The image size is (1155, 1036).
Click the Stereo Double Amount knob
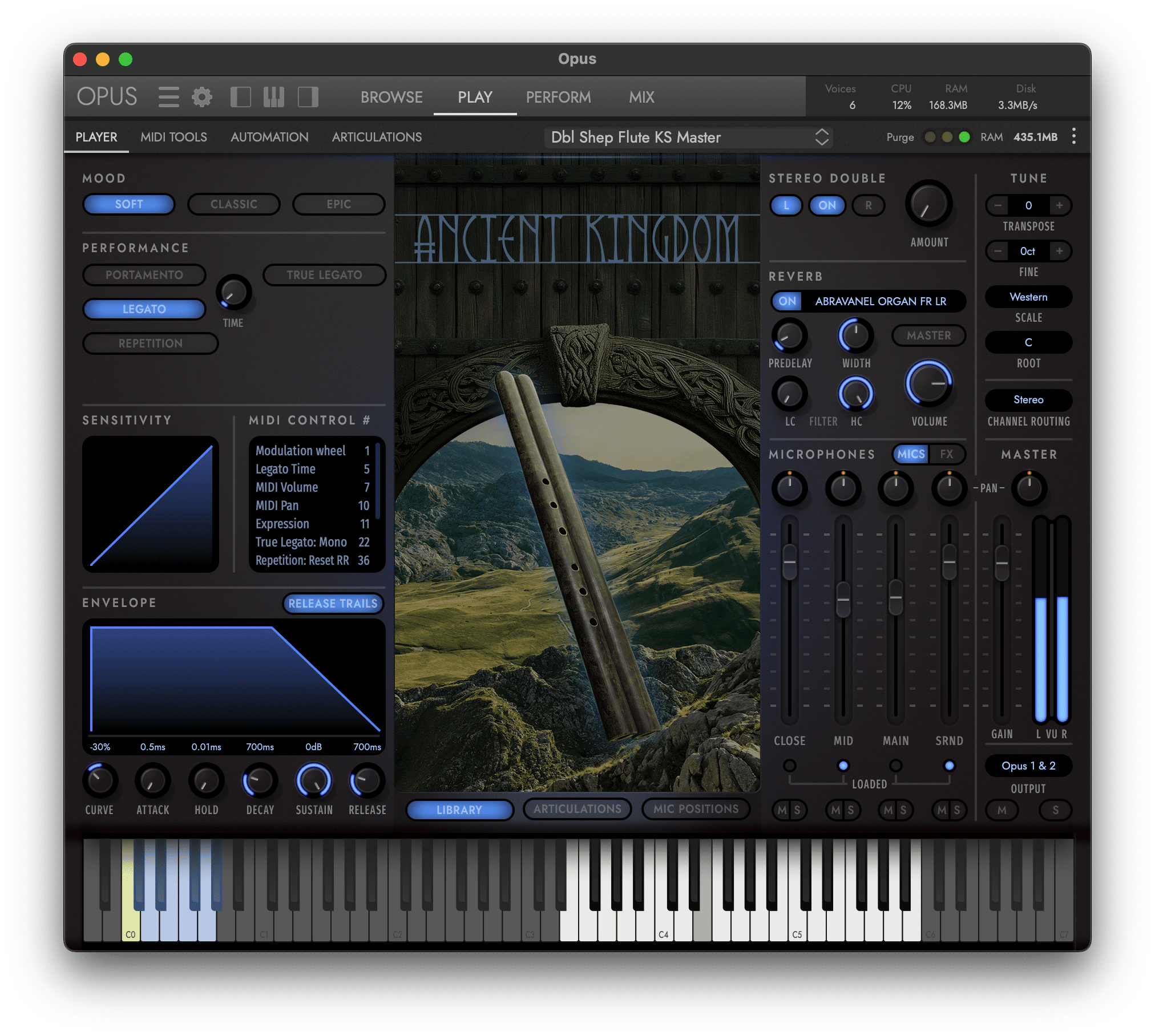928,204
